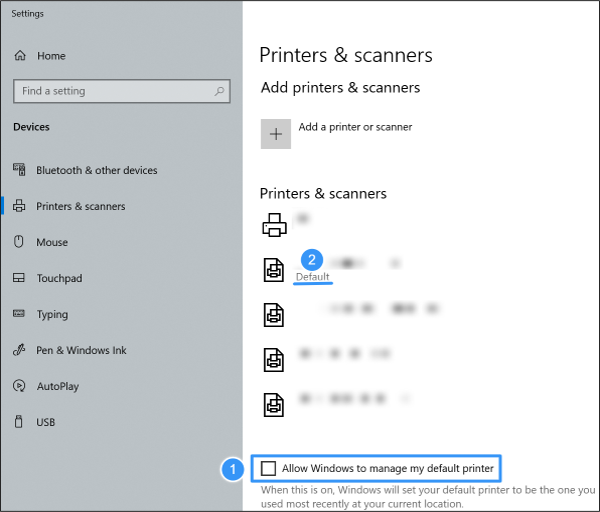Select the last printer in the list
600x512 pixels.
click(x=274, y=403)
